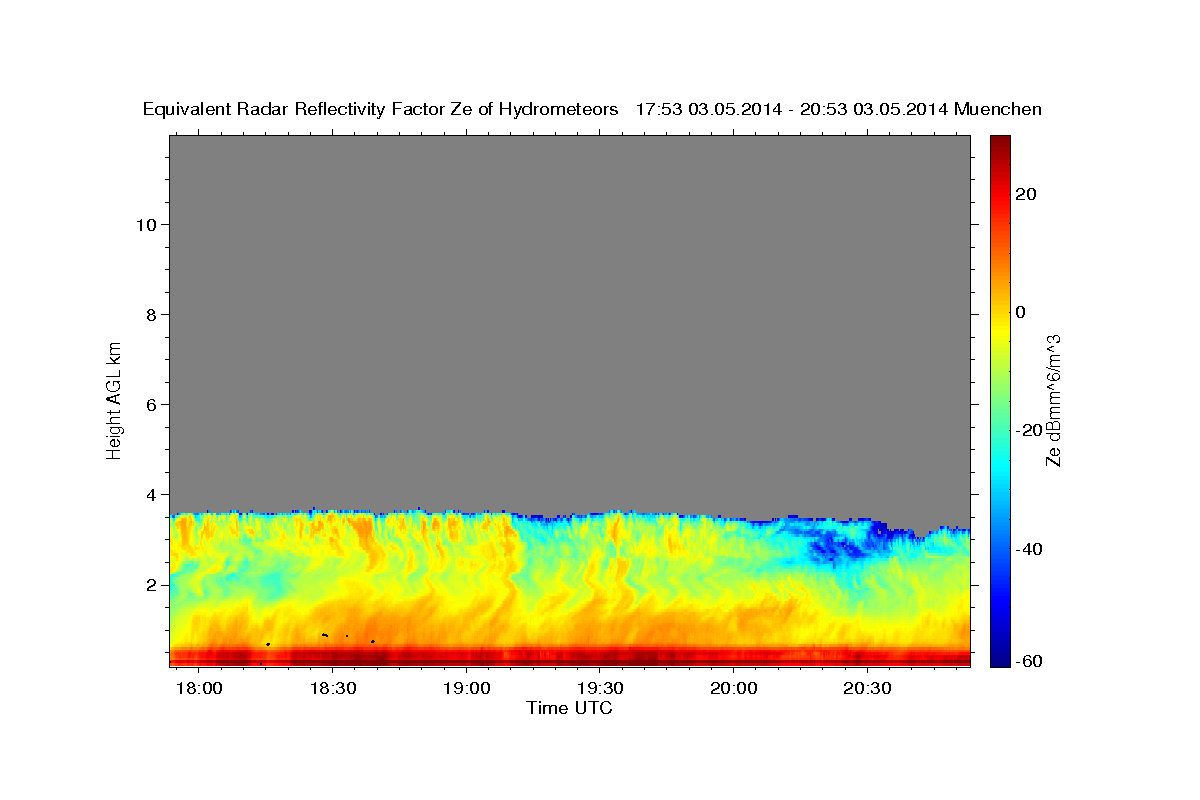The height and width of the screenshot is (800, 1200).
Task: Click the height tick label '2'
Action: coord(150,585)
